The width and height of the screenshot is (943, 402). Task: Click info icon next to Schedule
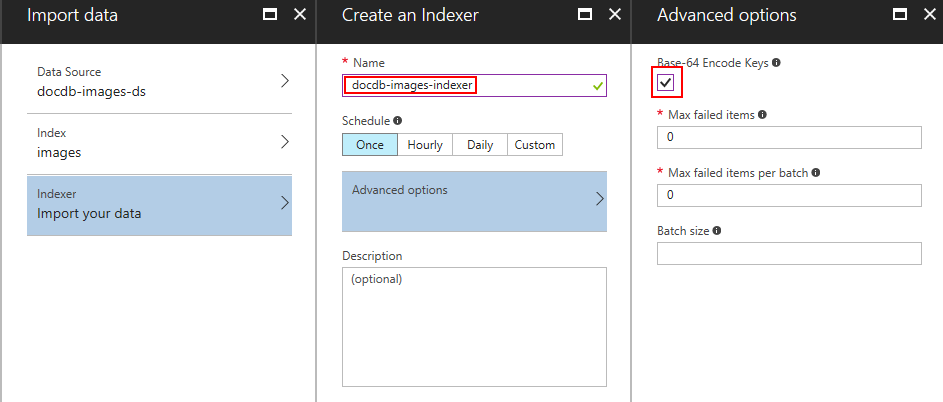coord(398,120)
